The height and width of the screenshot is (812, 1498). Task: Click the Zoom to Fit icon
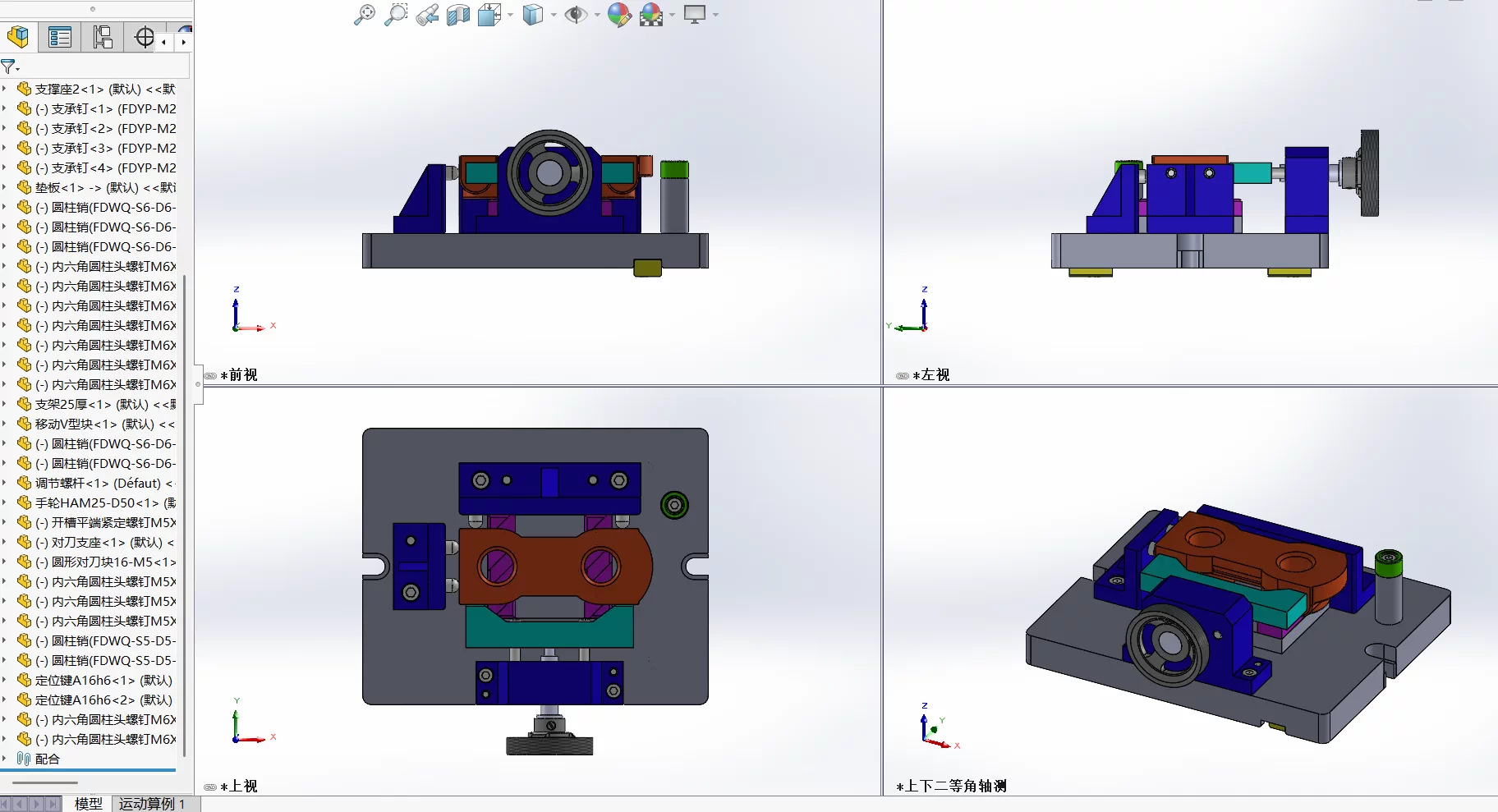(364, 15)
